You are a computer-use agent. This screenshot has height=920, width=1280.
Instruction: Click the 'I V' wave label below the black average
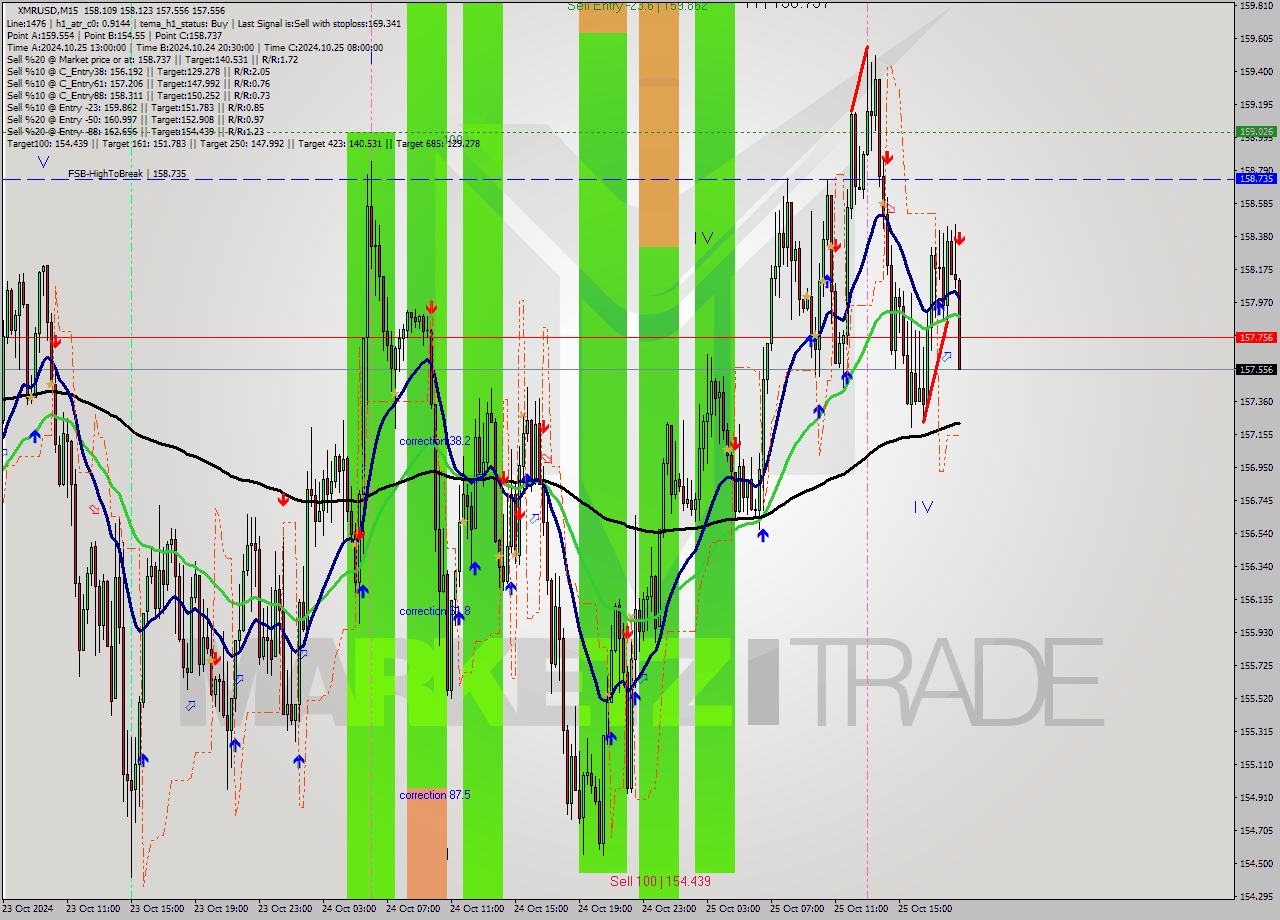pyautogui.click(x=923, y=507)
